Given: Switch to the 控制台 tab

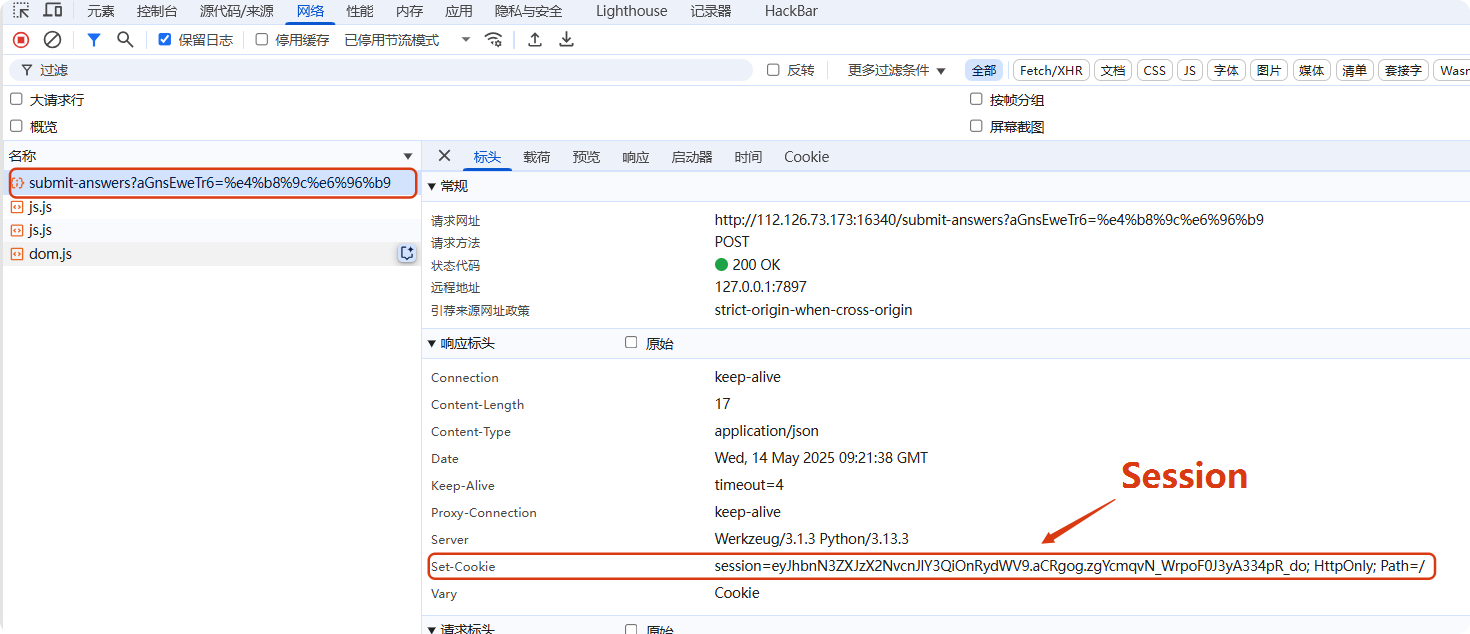Looking at the screenshot, I should [157, 11].
